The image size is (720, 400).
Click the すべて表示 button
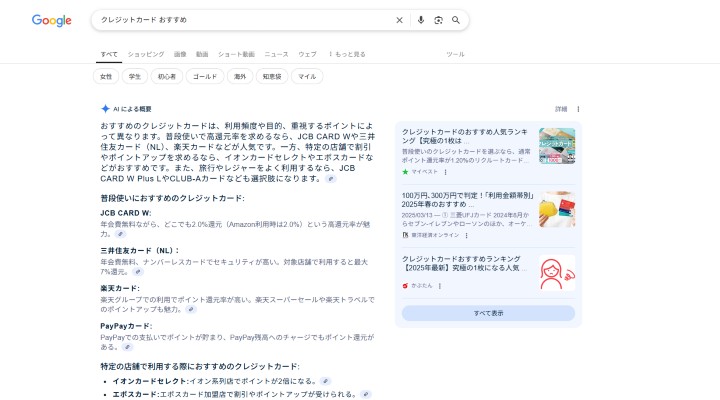pyautogui.click(x=488, y=313)
